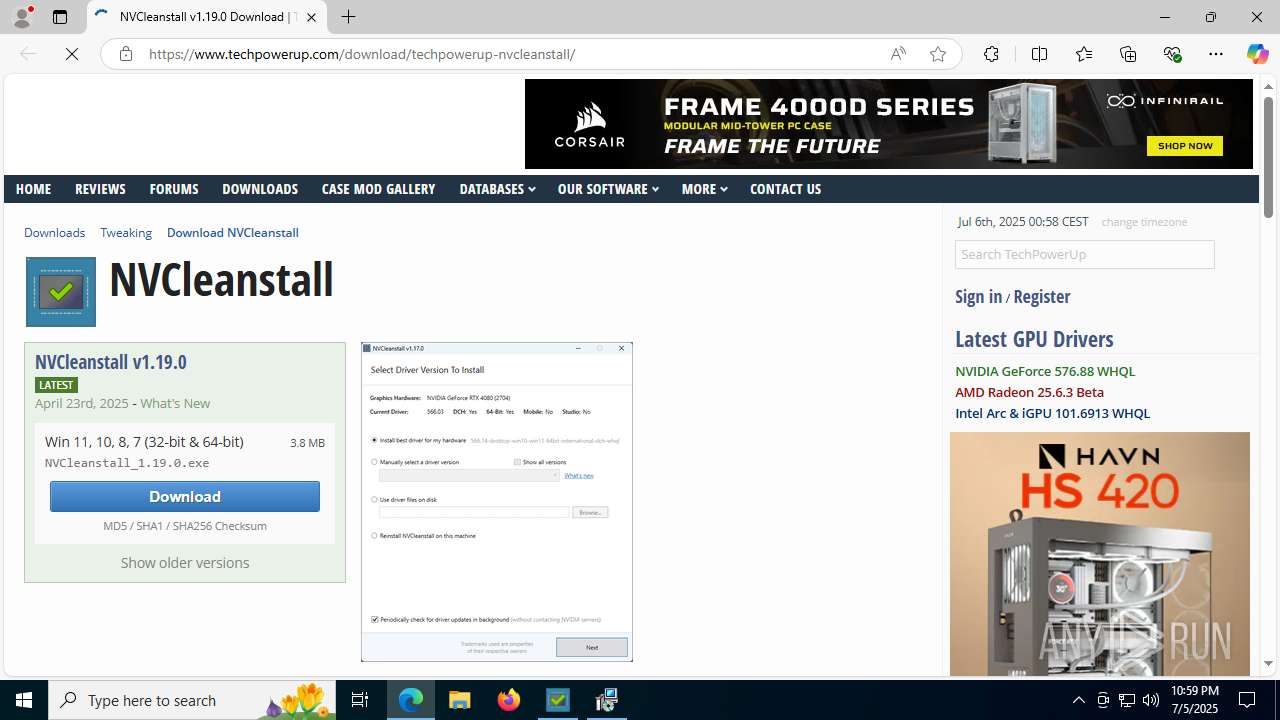Click change timezone link
This screenshot has width=1280, height=720.
pos(1144,222)
